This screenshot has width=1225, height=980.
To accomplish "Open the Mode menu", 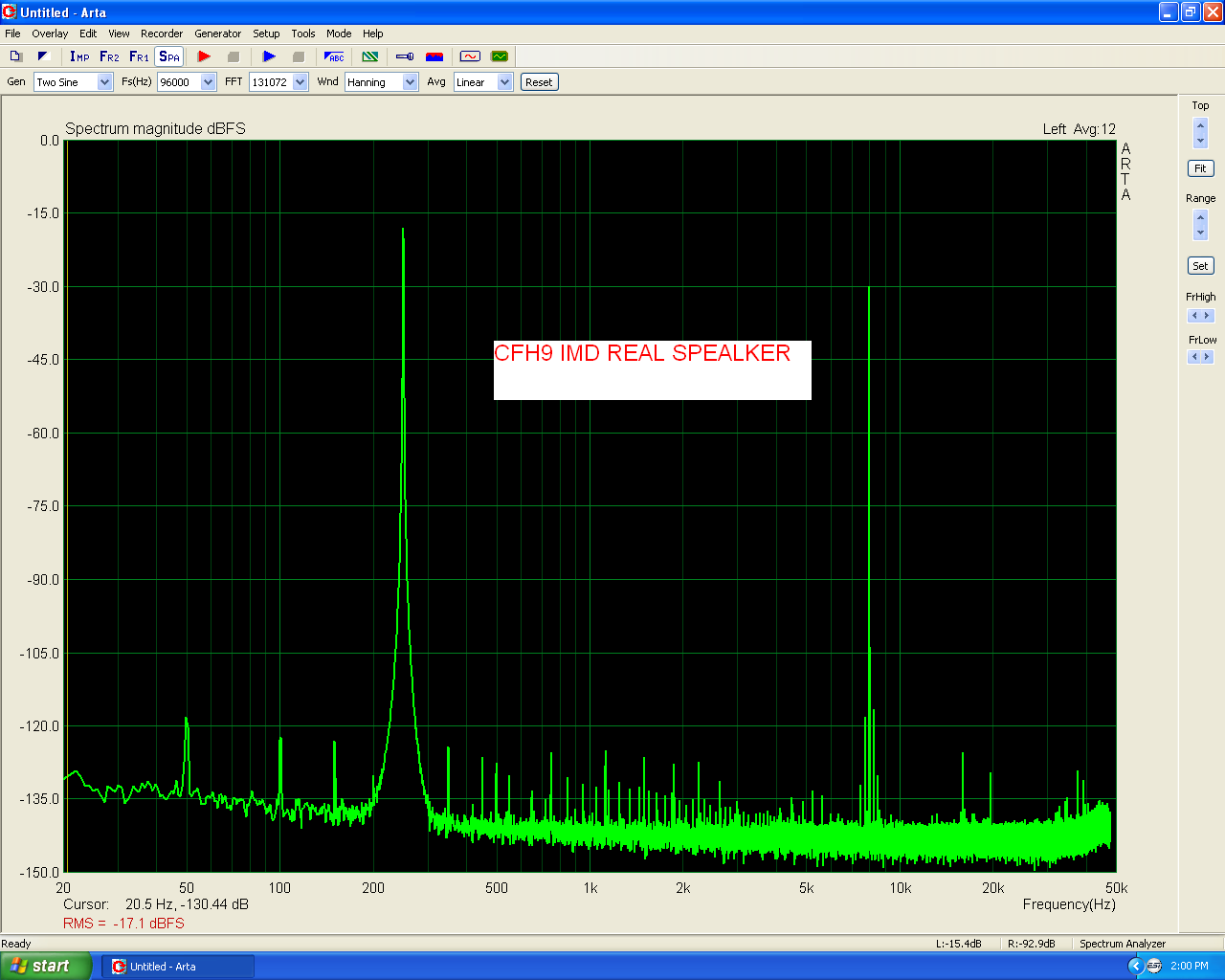I will 339,33.
